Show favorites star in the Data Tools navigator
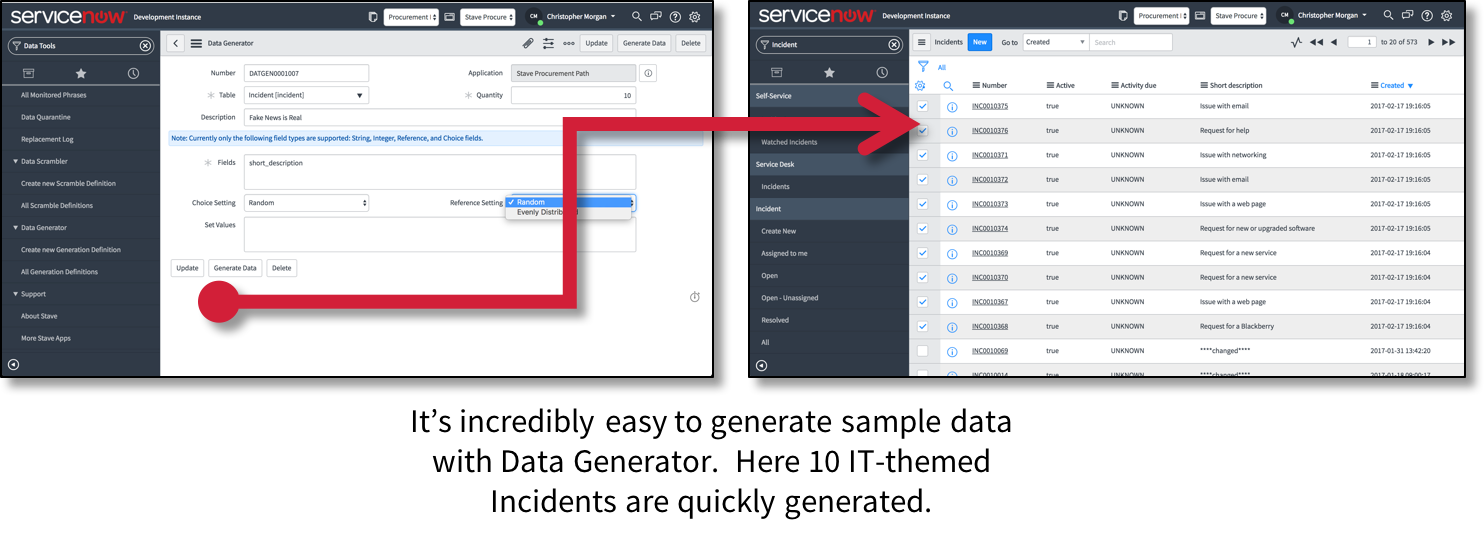 tap(81, 73)
